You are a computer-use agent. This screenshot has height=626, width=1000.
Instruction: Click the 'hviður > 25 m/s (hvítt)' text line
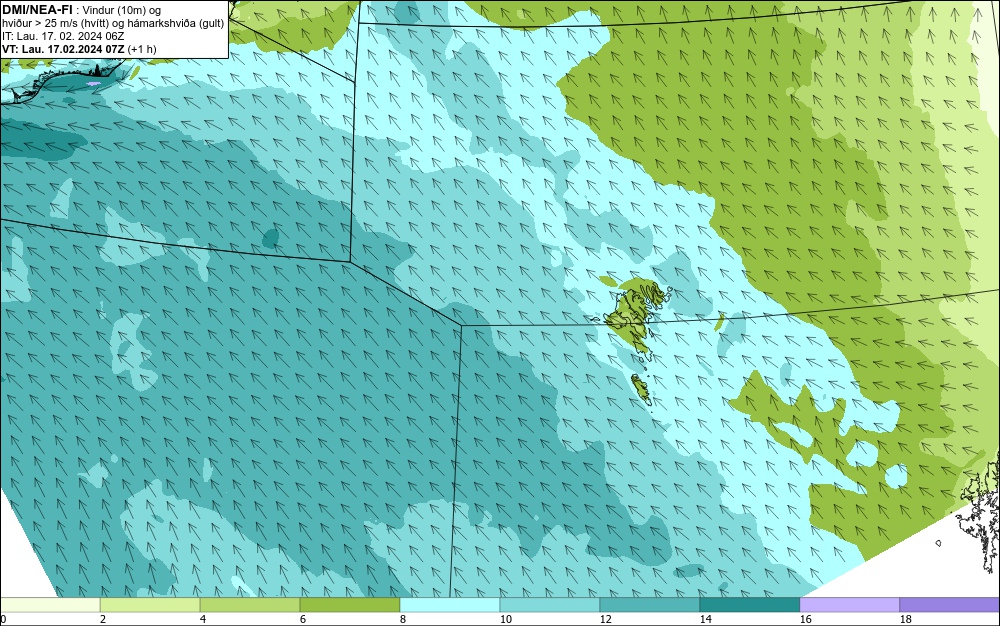(55, 23)
